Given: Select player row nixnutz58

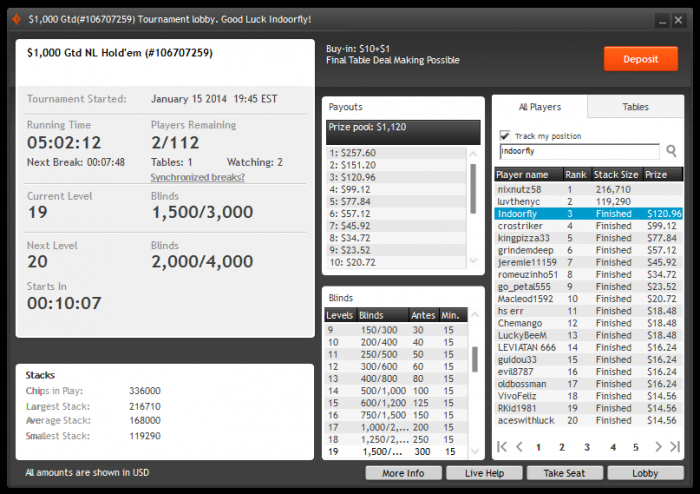Looking at the screenshot, I should pyautogui.click(x=588, y=190).
